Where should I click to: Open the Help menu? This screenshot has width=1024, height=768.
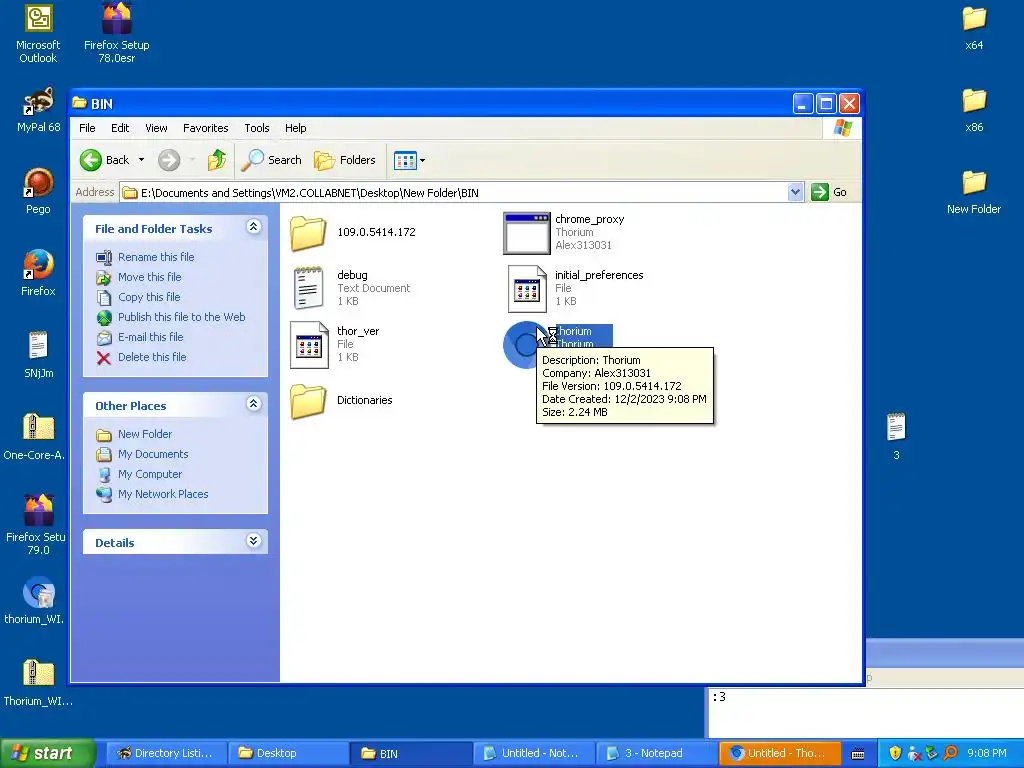[x=295, y=128]
